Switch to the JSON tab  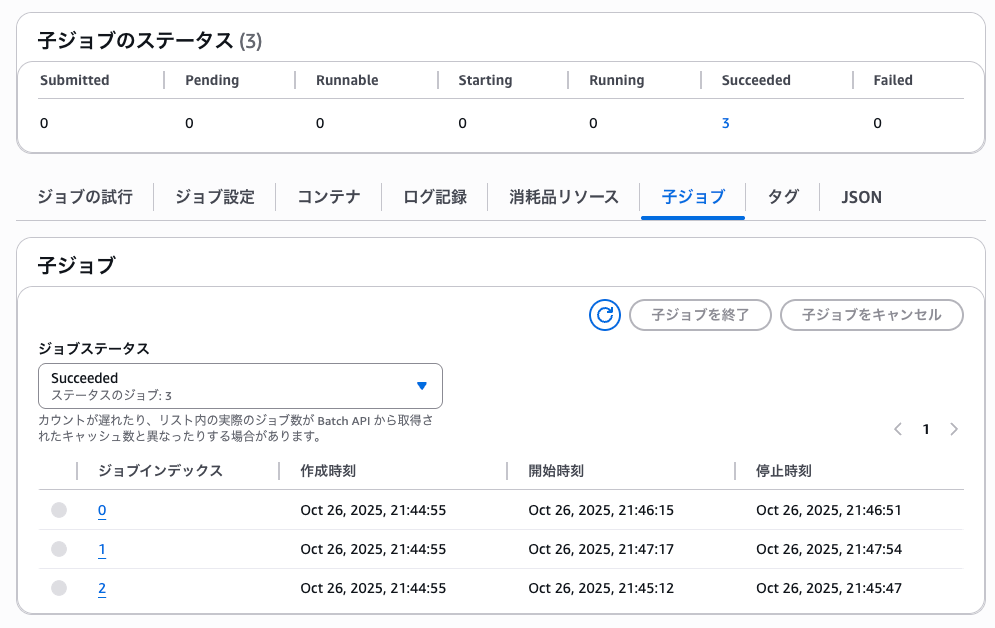pos(859,197)
